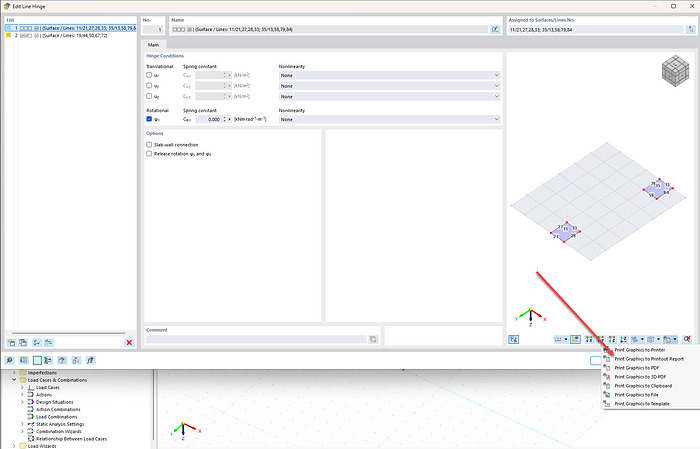
Task: Choose Print Graphics to Printout Report
Action: tap(649, 359)
